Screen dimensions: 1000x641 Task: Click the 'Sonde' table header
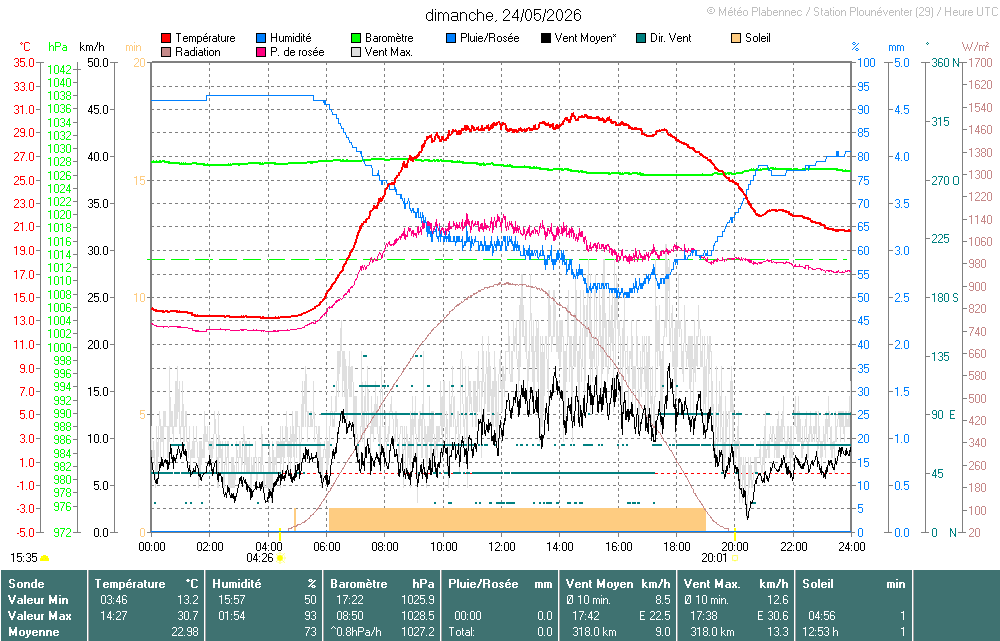(26, 584)
